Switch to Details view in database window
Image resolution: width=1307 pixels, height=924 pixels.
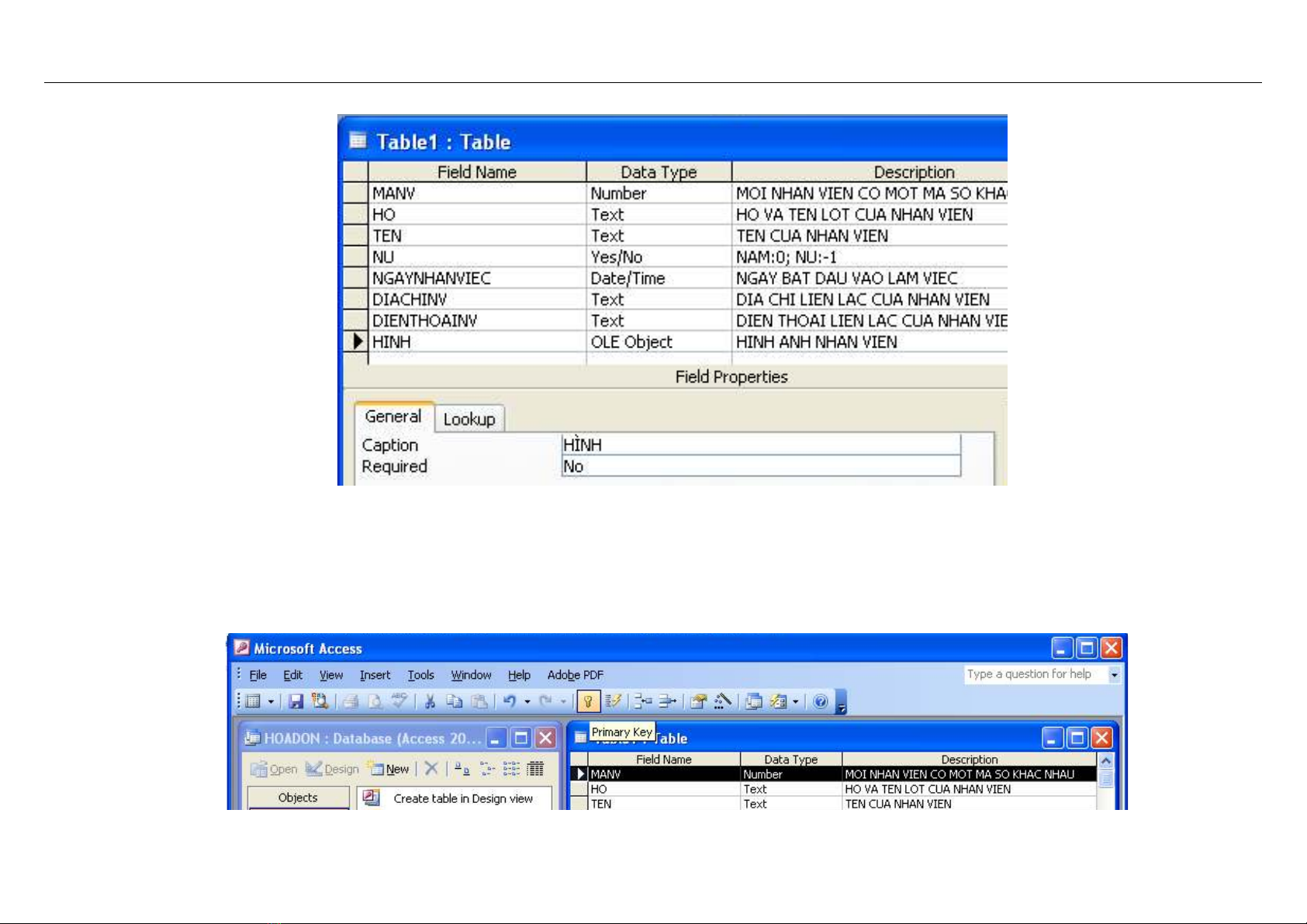[x=535, y=769]
